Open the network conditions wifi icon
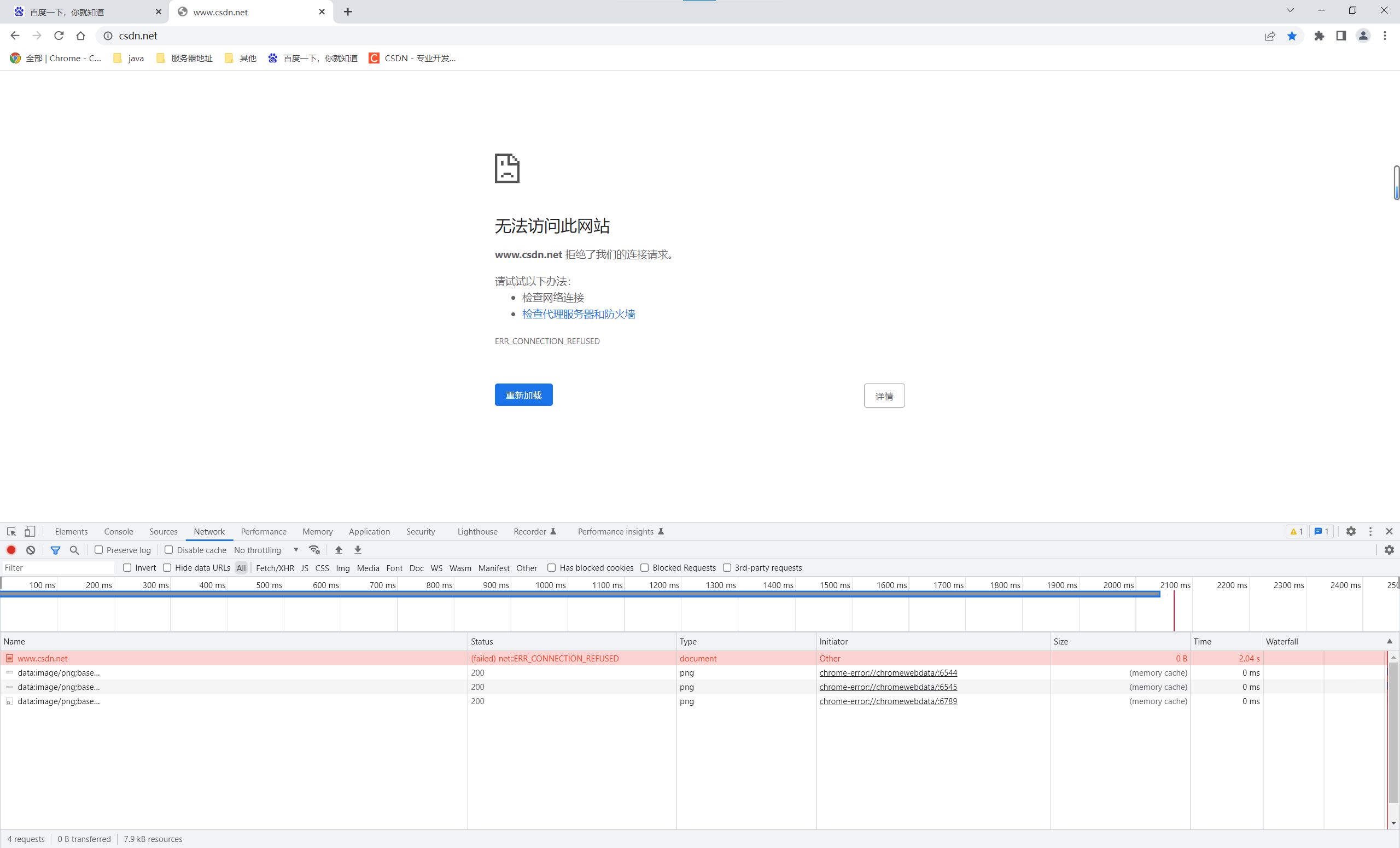 (x=314, y=550)
